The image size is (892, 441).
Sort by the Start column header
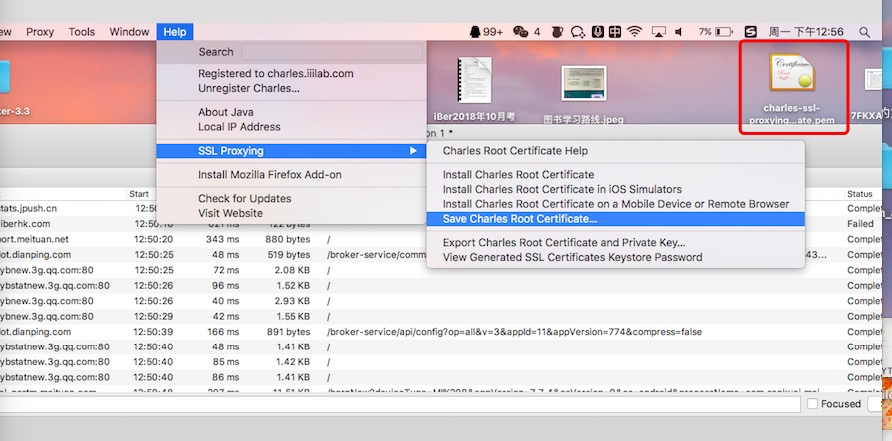[x=139, y=194]
